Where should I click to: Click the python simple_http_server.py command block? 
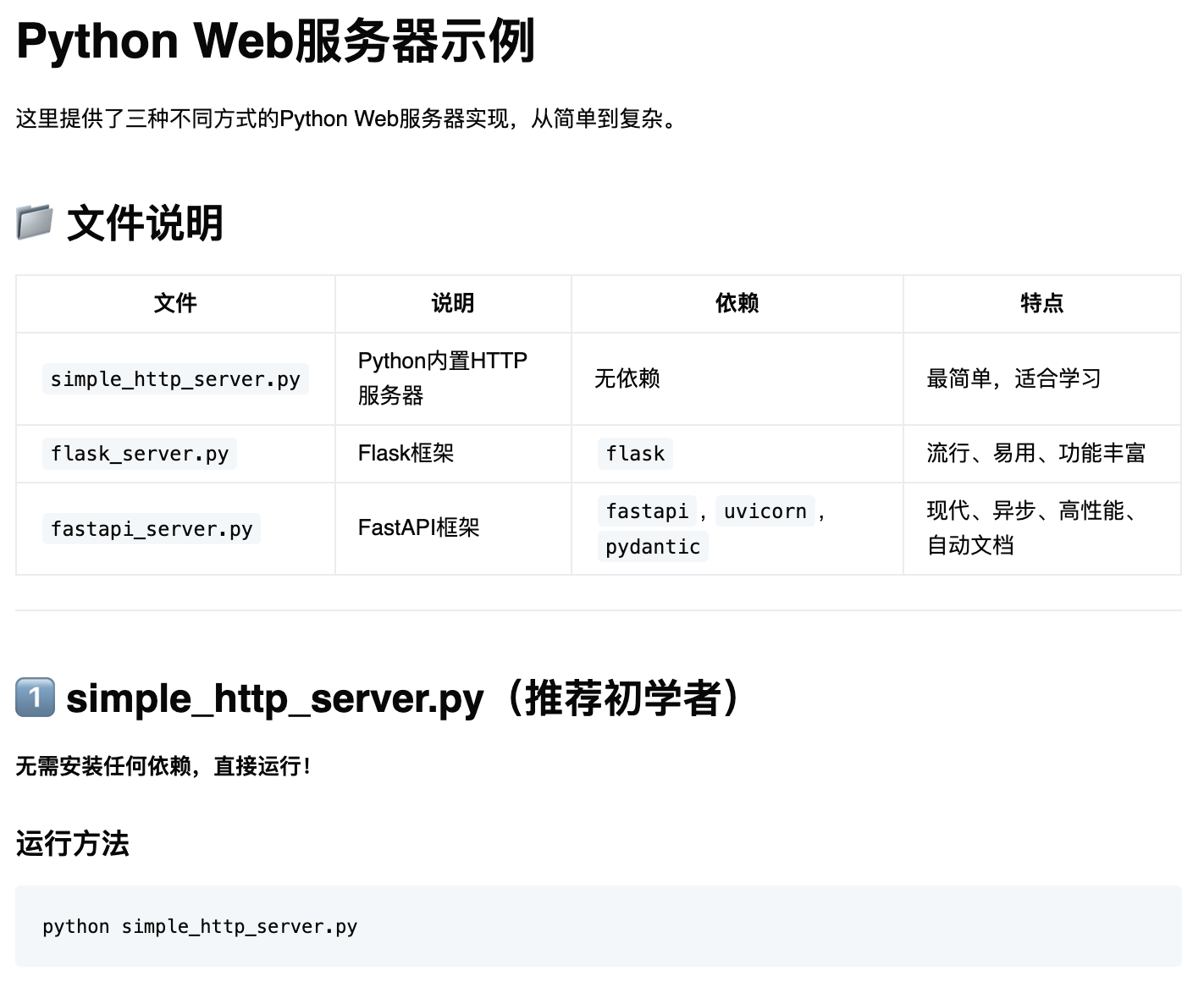point(200,926)
